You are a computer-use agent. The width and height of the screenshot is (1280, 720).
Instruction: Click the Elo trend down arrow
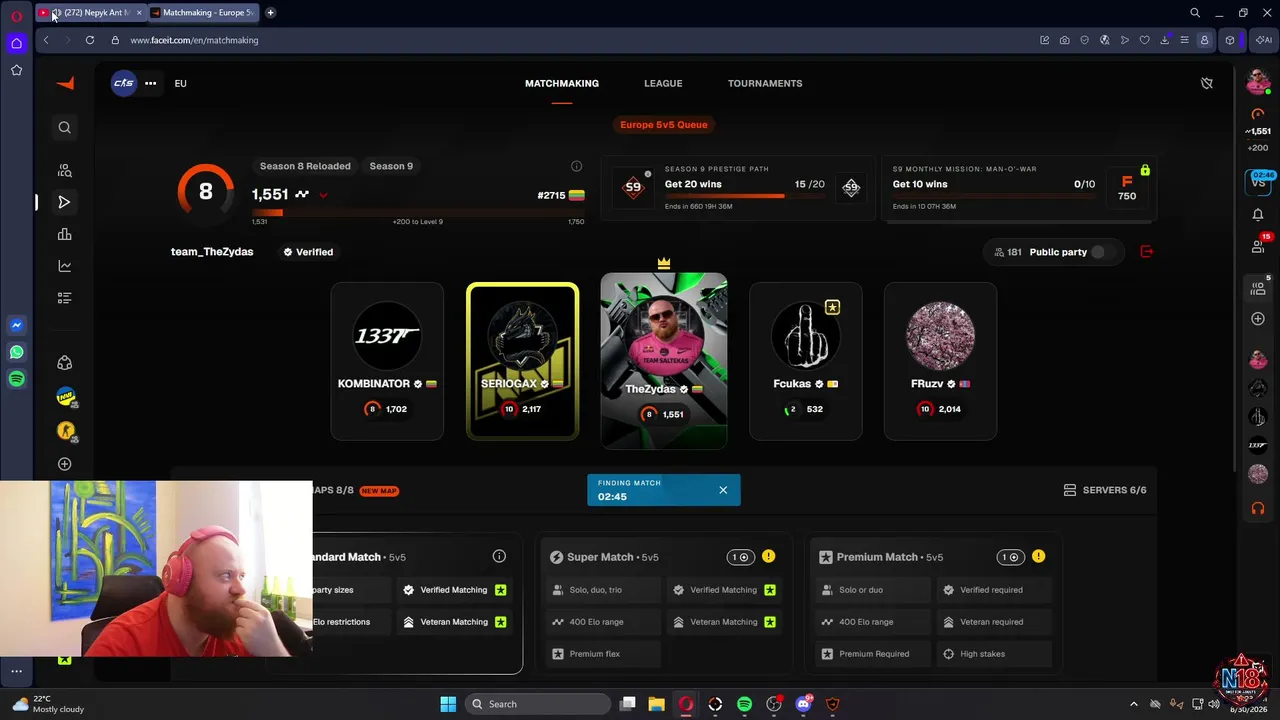323,195
